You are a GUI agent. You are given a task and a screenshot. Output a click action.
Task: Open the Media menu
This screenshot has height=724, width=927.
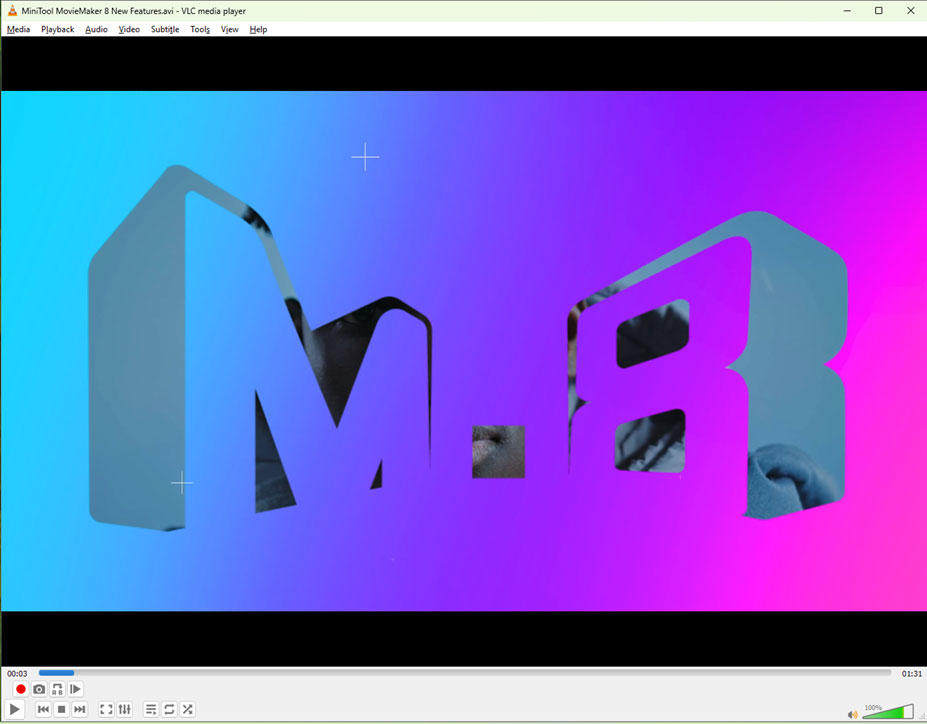tap(18, 29)
